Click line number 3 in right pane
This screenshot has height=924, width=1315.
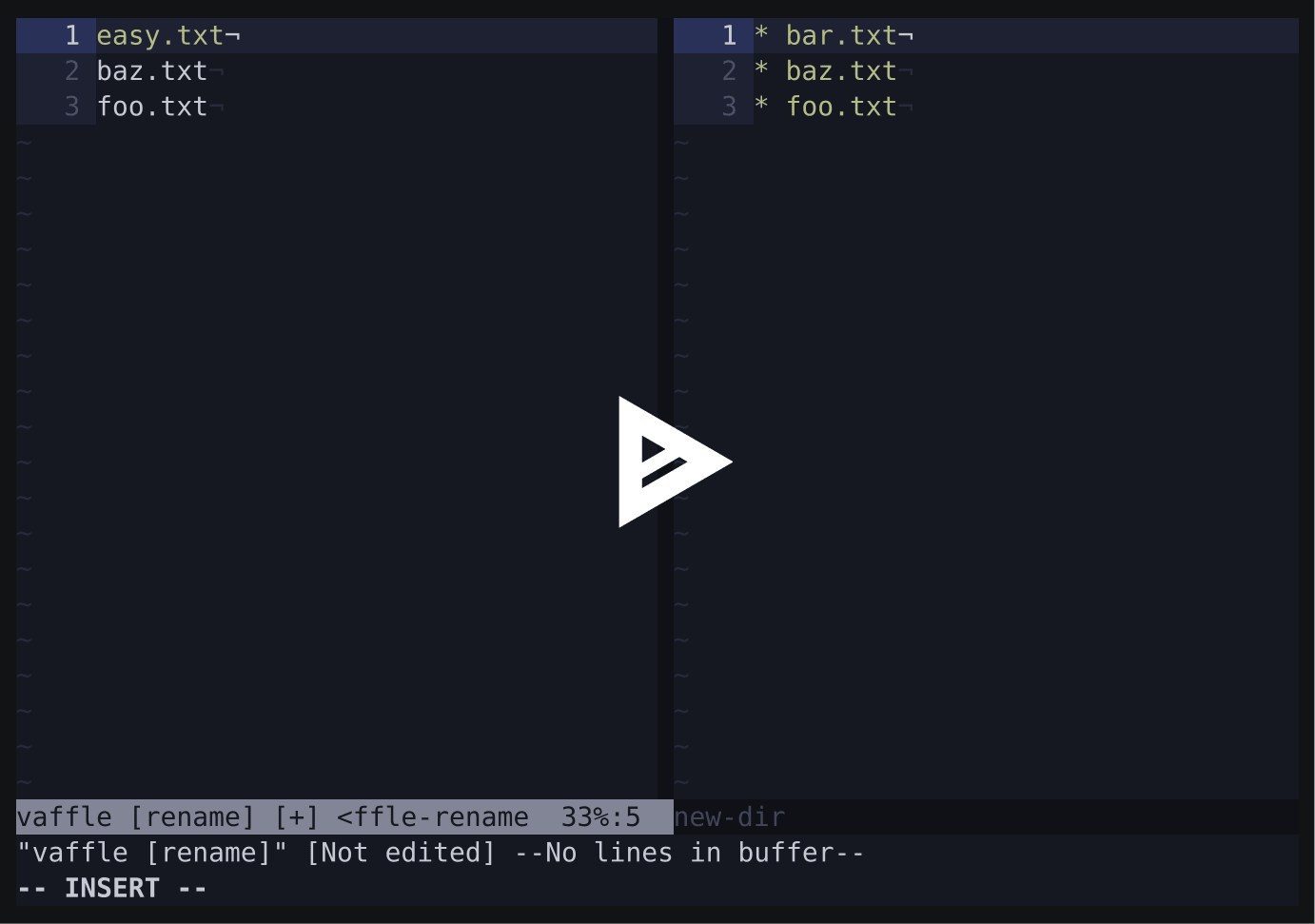coord(729,107)
